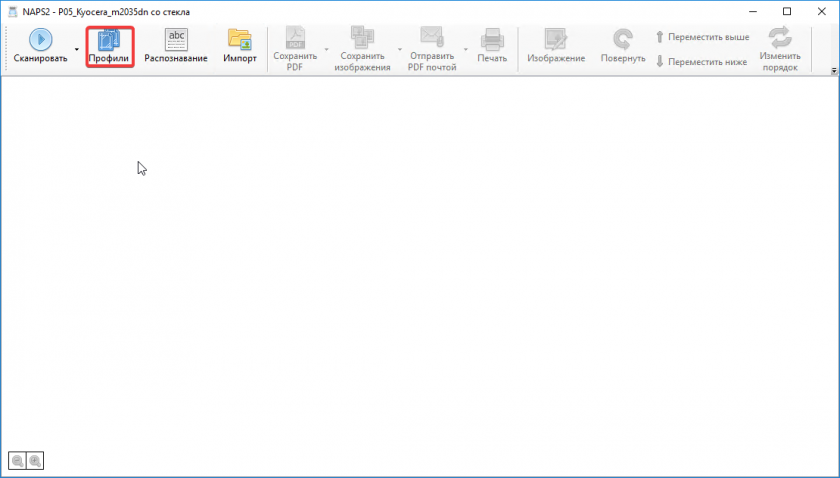840x478 pixels.
Task: Click the Печать printer icon
Action: (x=492, y=40)
